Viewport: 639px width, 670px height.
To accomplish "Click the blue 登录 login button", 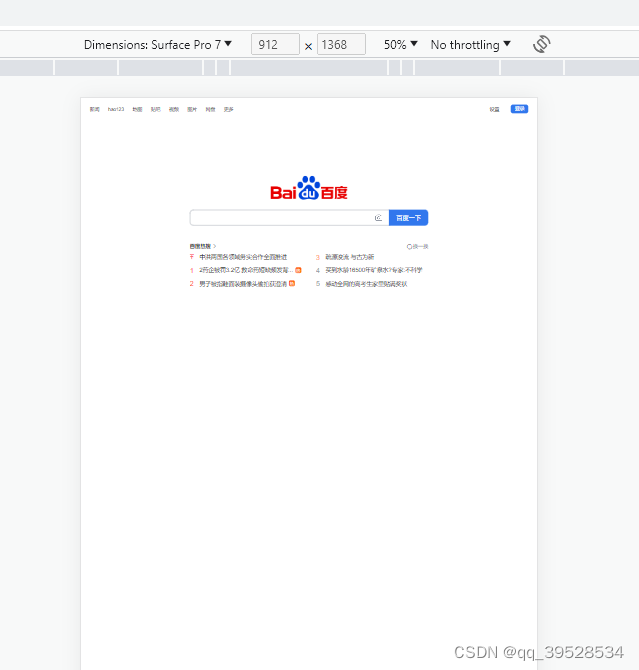I will (x=519, y=109).
